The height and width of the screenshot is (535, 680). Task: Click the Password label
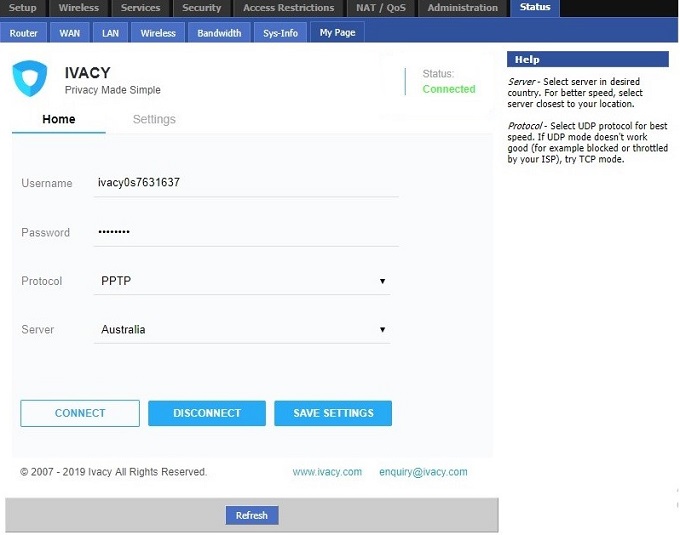[x=46, y=232]
